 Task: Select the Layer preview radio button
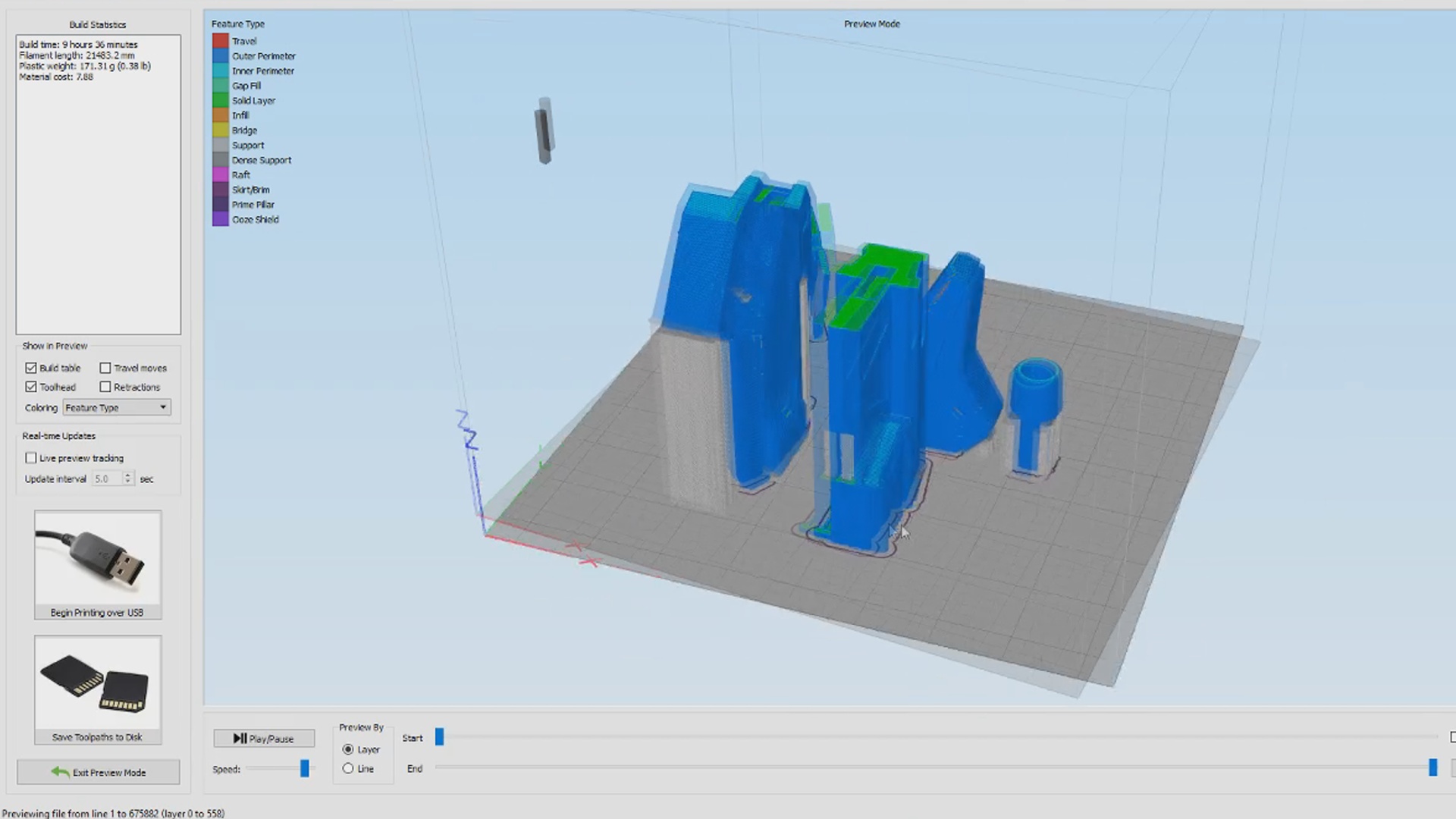pyautogui.click(x=348, y=749)
